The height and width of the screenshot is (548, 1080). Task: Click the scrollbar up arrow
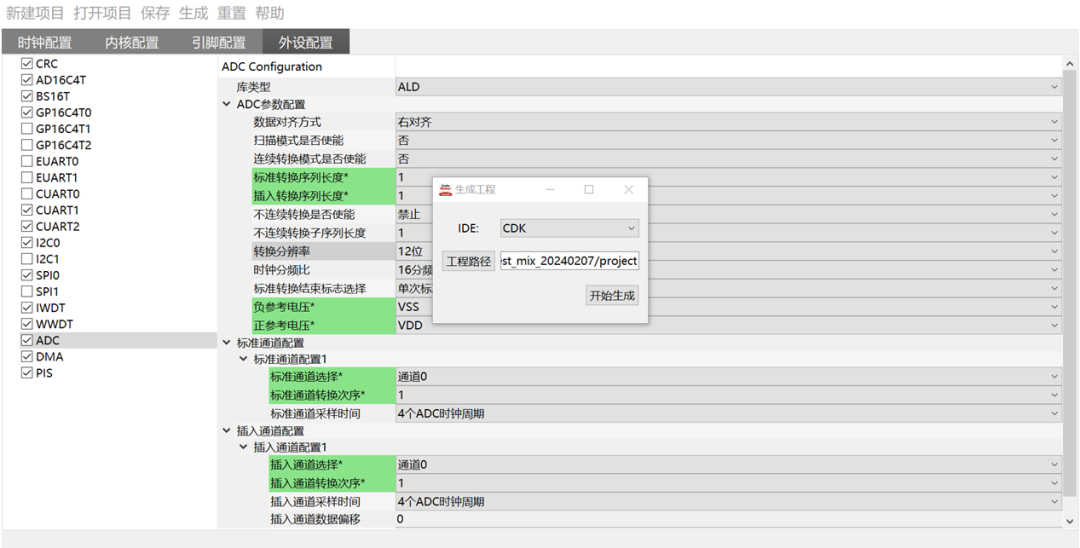pos(1069,63)
